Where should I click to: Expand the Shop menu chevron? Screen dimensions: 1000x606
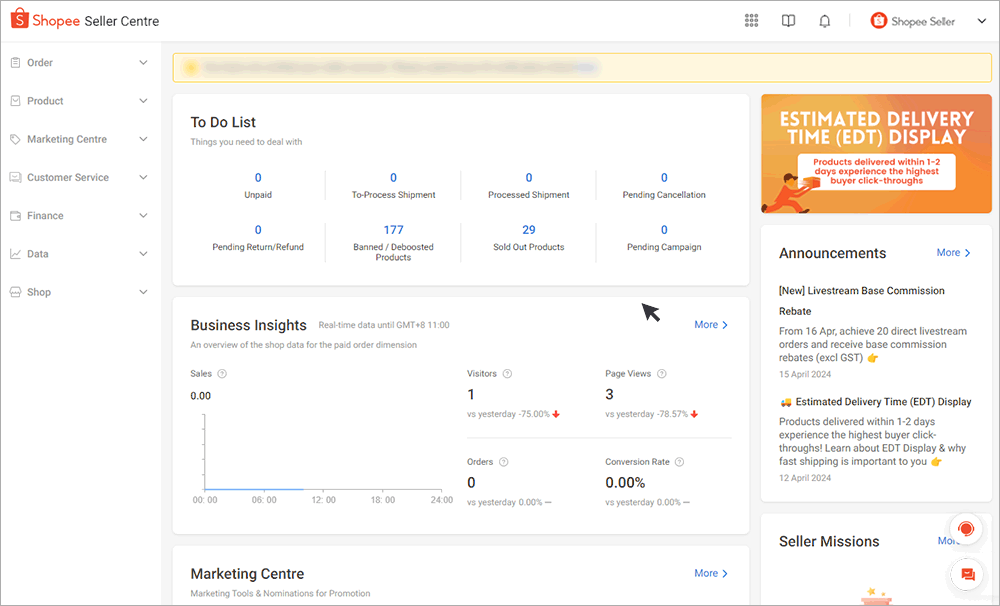[x=143, y=292]
